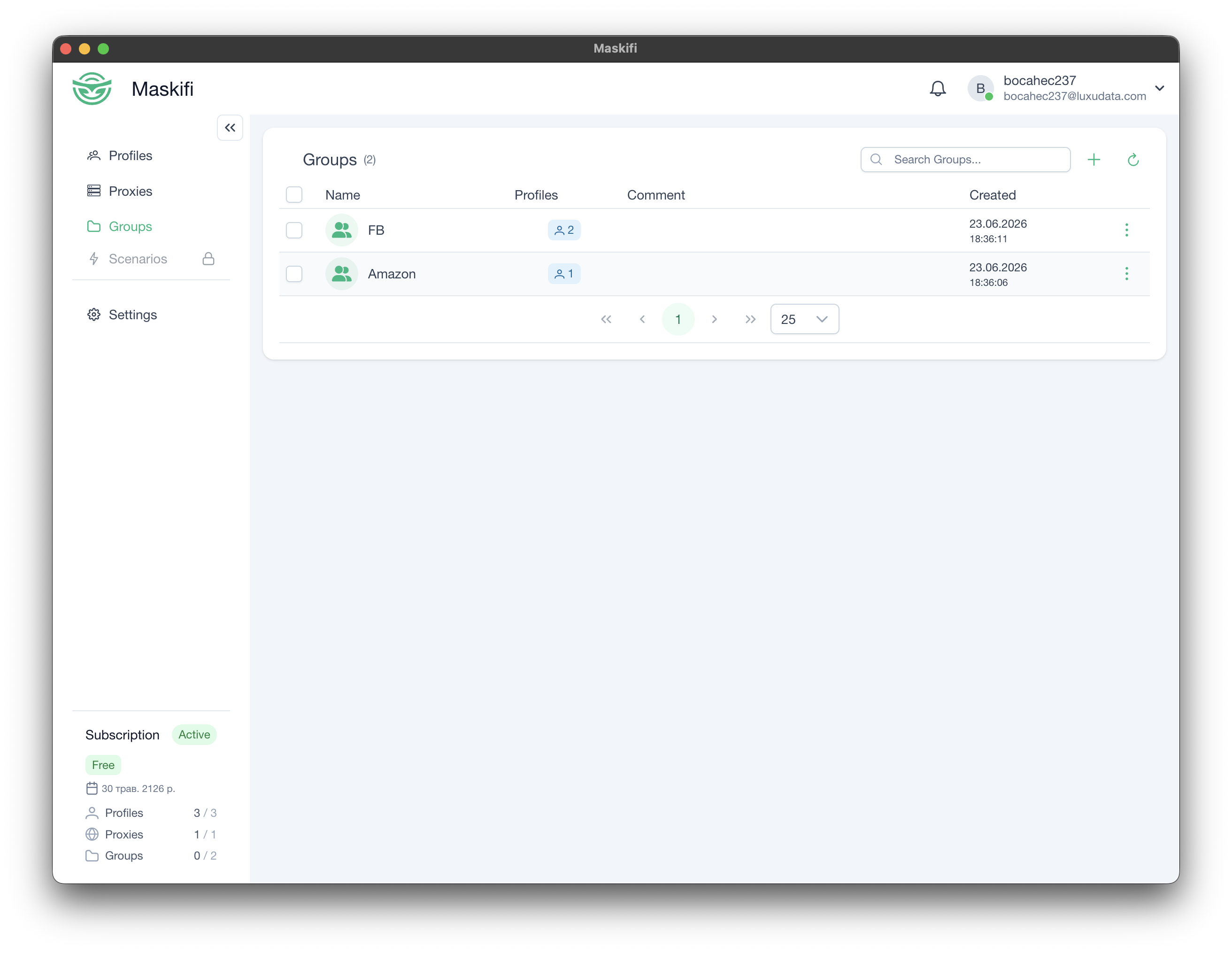Open the 25 rows-per-page dropdown
Viewport: 1232px width, 953px height.
(805, 320)
